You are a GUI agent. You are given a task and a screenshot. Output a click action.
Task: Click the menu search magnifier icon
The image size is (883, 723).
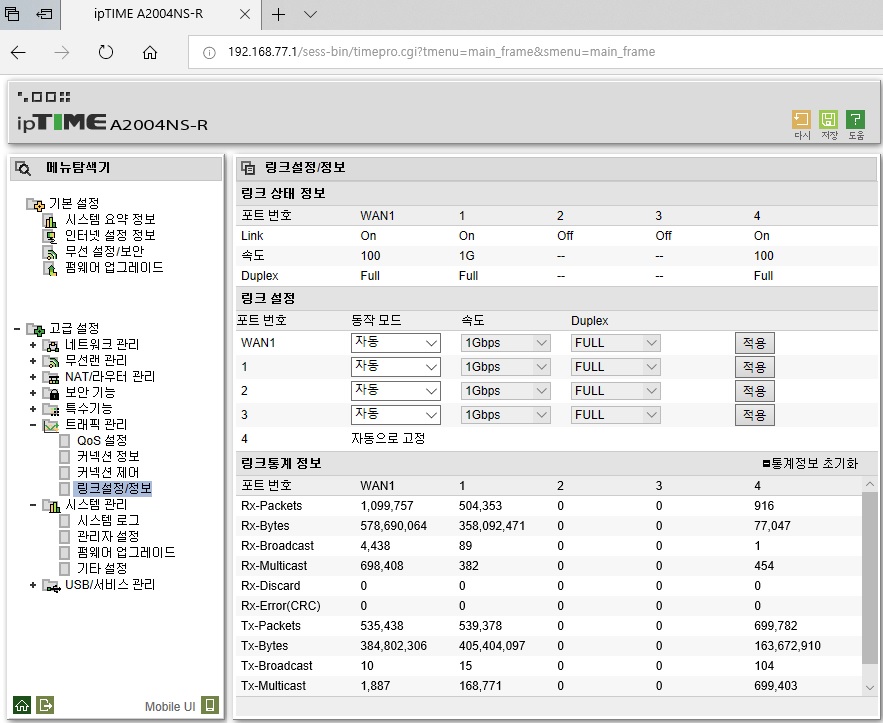[x=23, y=168]
